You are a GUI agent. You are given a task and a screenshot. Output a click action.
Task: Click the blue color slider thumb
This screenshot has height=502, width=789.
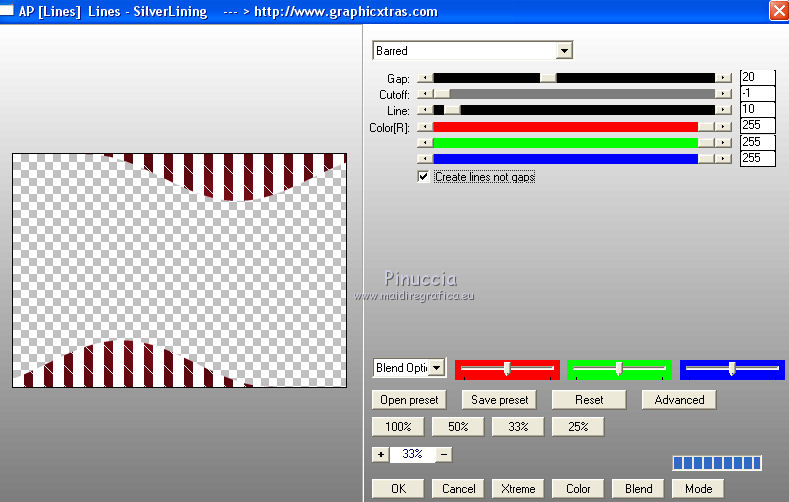[x=706, y=158]
